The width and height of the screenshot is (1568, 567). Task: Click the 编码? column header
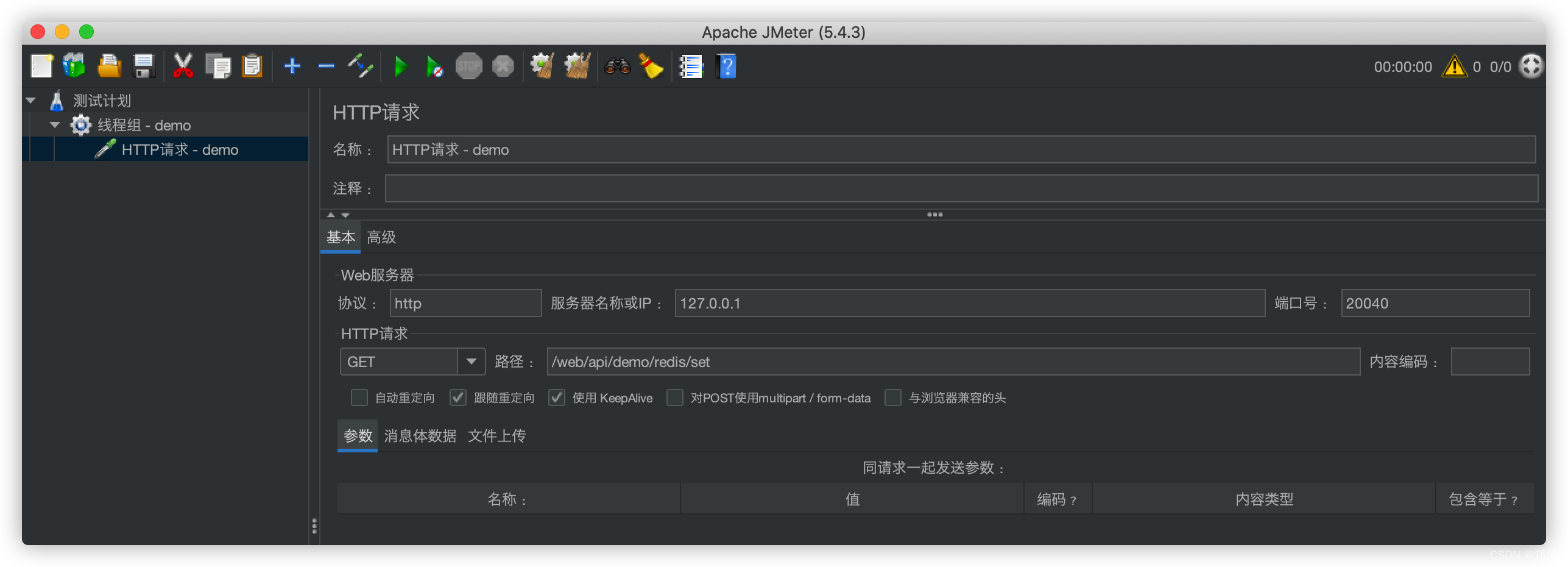(x=1058, y=499)
